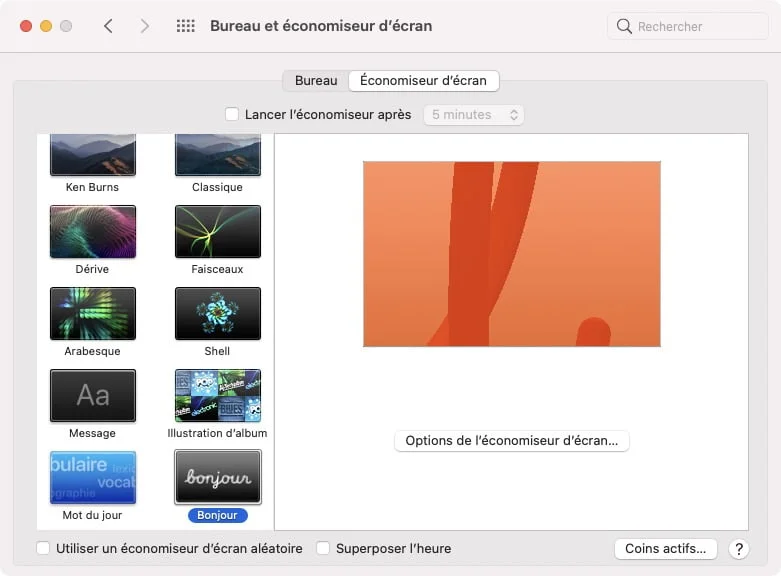
Task: Choose the Ken Burns screensaver thumbnail
Action: 93,154
